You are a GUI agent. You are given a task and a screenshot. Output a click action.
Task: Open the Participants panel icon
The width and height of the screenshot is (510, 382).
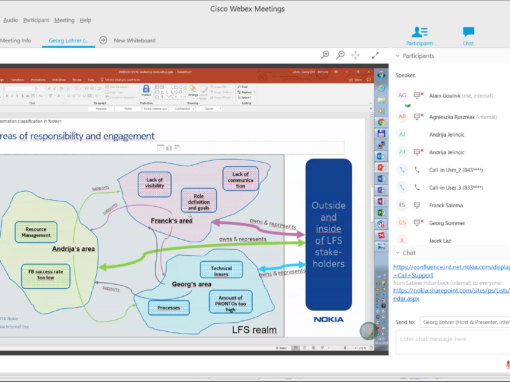tap(419, 36)
